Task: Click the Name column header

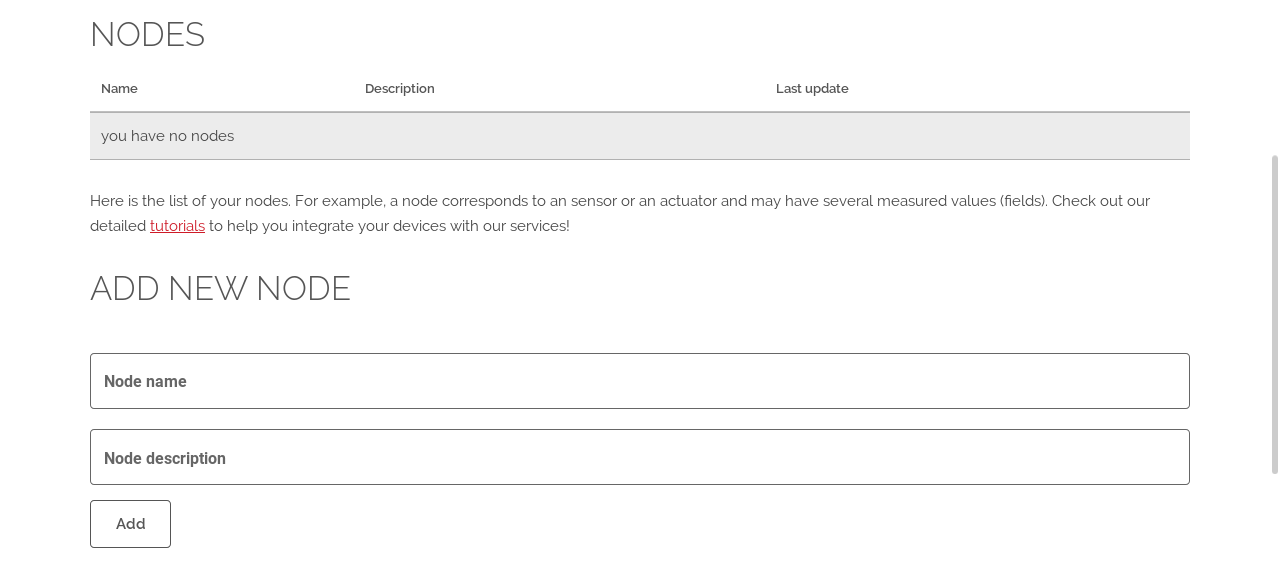Action: tap(119, 89)
